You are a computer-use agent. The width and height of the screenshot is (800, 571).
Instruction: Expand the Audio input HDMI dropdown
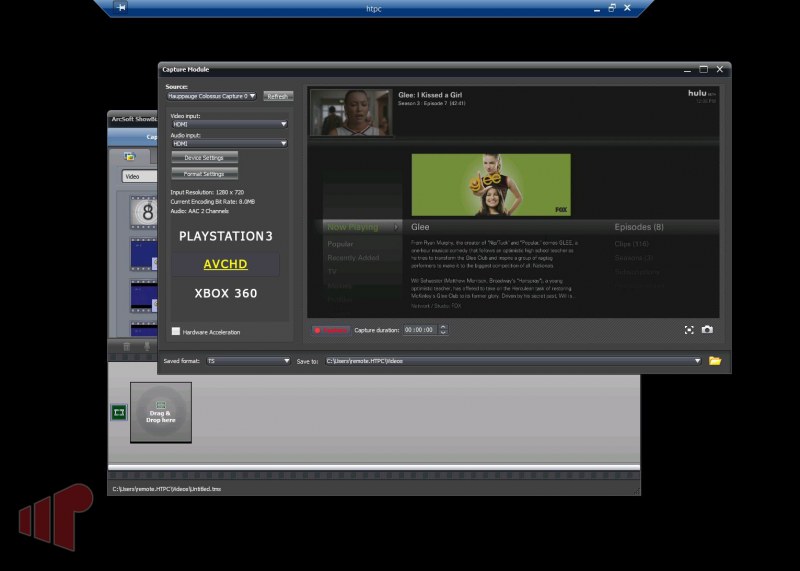[x=229, y=143]
